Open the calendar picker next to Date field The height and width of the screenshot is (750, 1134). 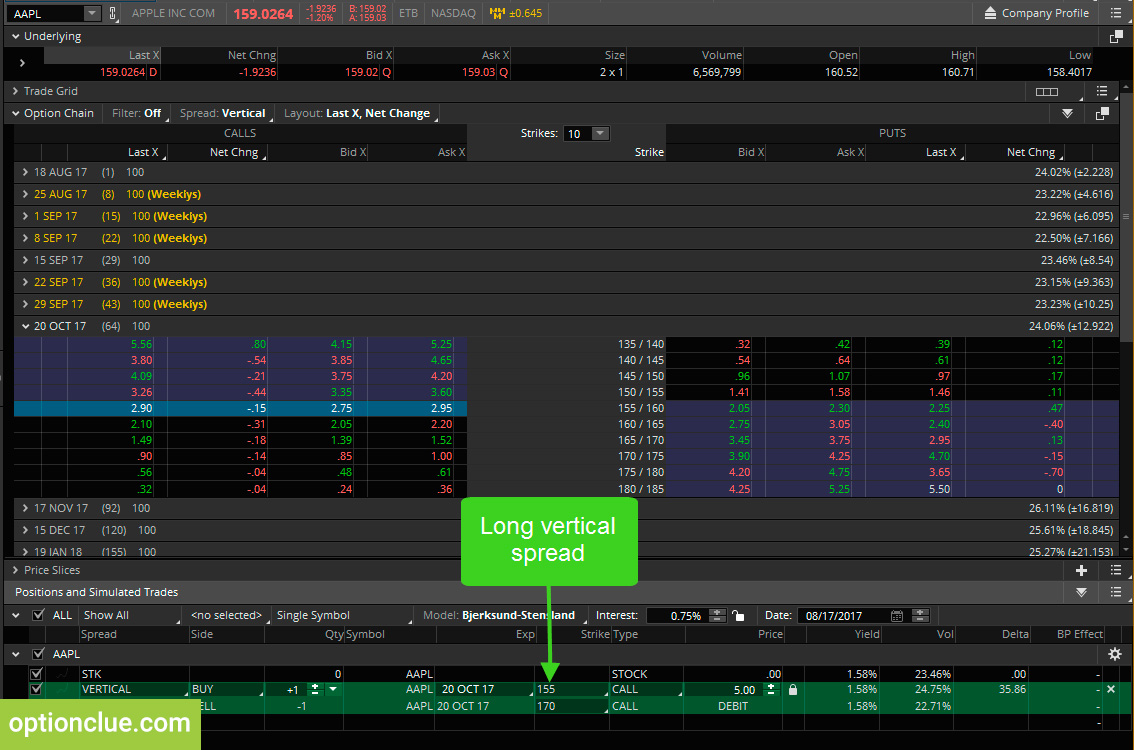tap(897, 615)
